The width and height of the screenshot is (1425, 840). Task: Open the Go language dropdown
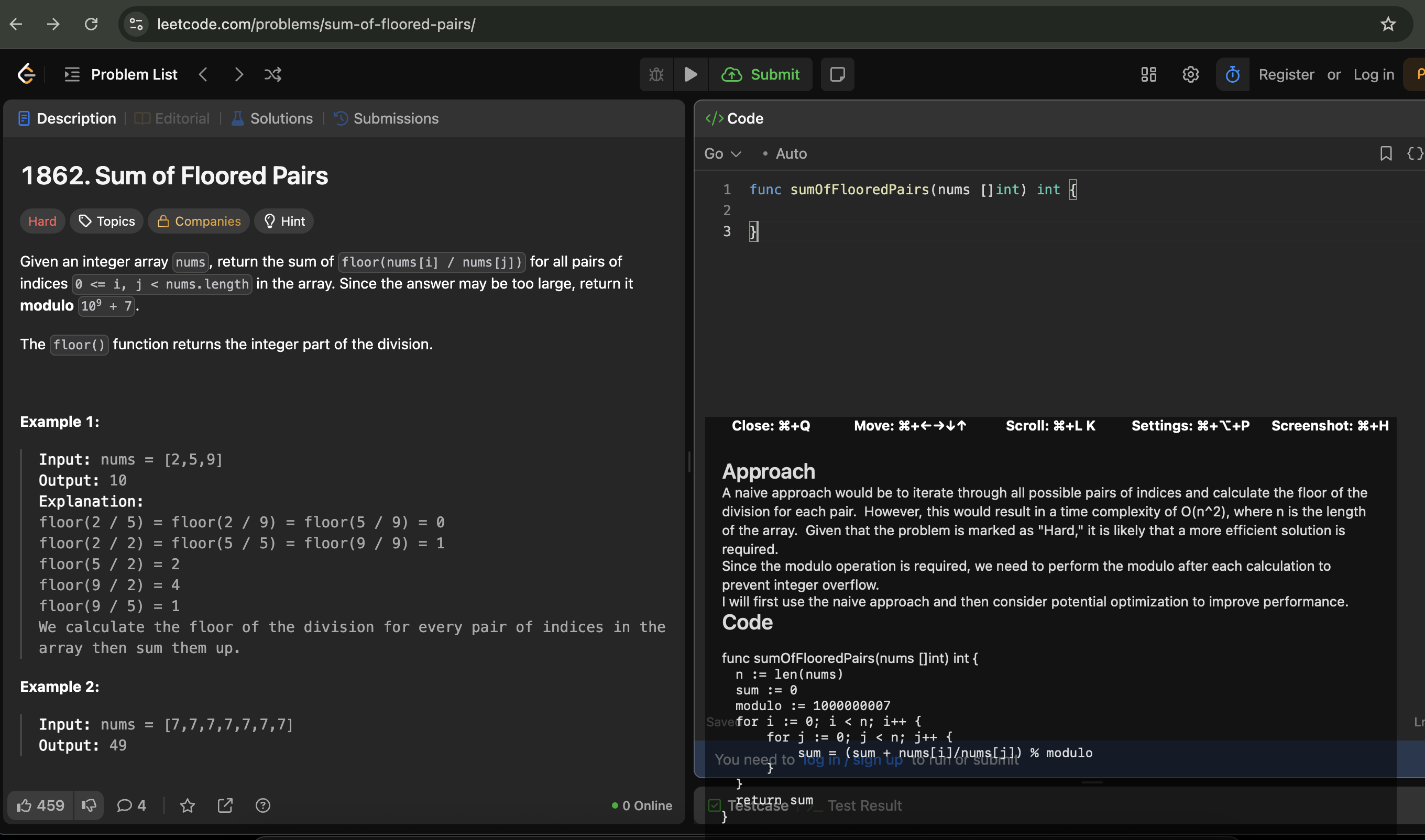pyautogui.click(x=722, y=153)
